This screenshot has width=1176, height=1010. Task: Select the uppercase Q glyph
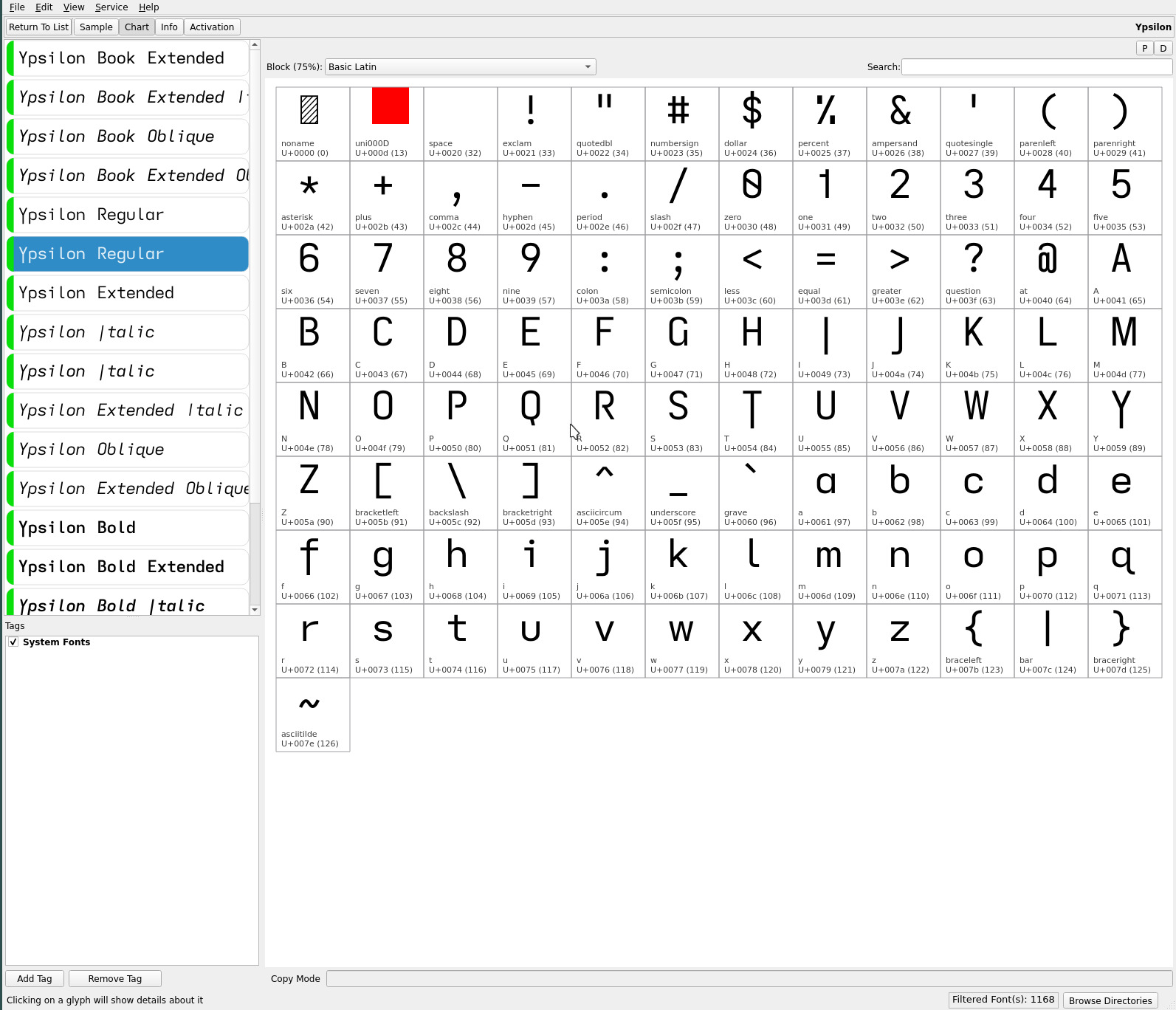[534, 419]
